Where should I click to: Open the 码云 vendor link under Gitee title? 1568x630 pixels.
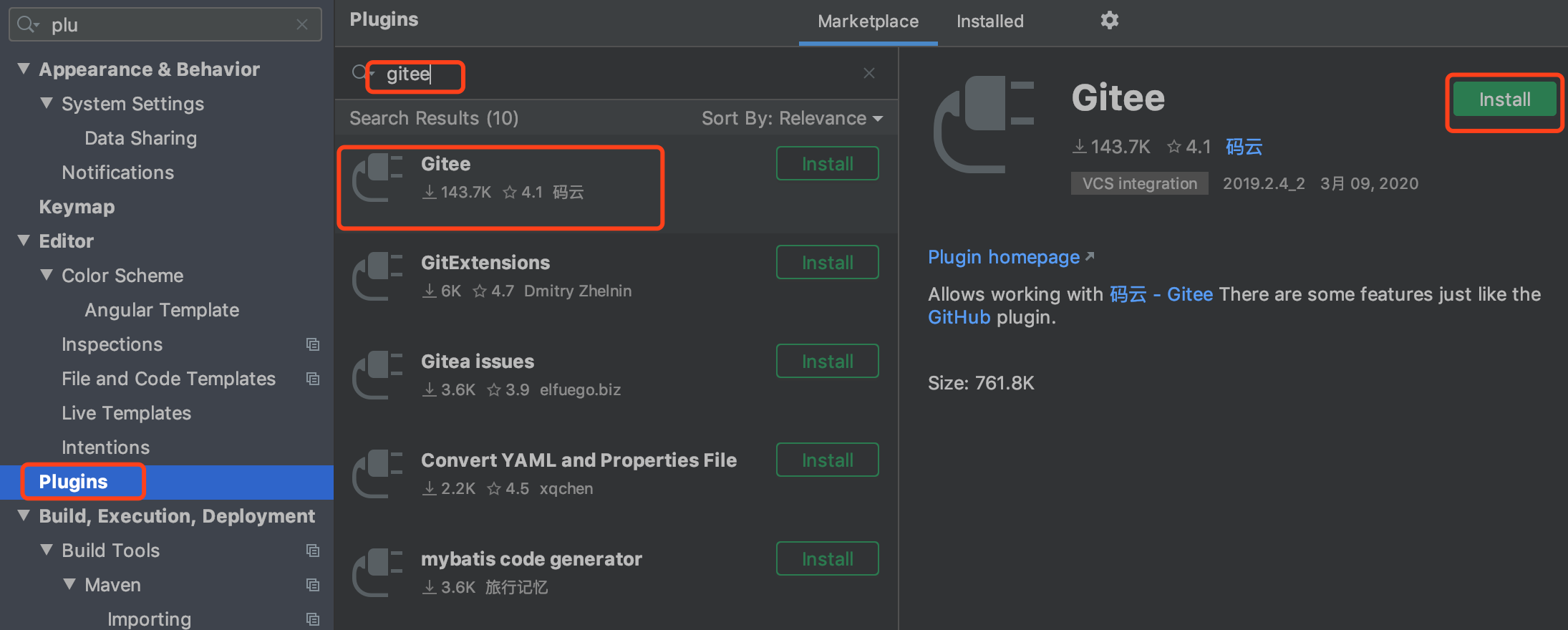[1244, 147]
